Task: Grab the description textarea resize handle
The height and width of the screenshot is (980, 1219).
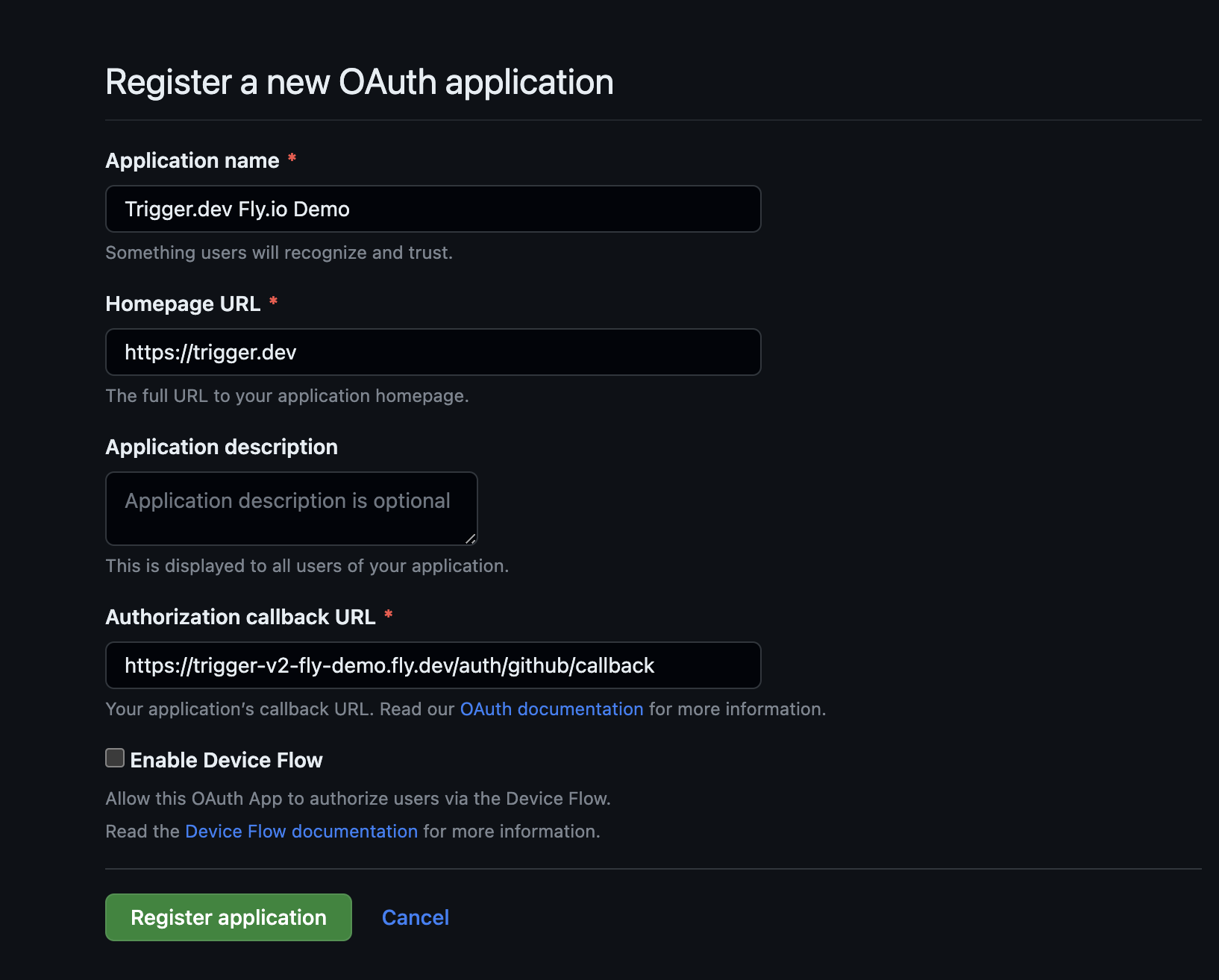Action: (470, 538)
